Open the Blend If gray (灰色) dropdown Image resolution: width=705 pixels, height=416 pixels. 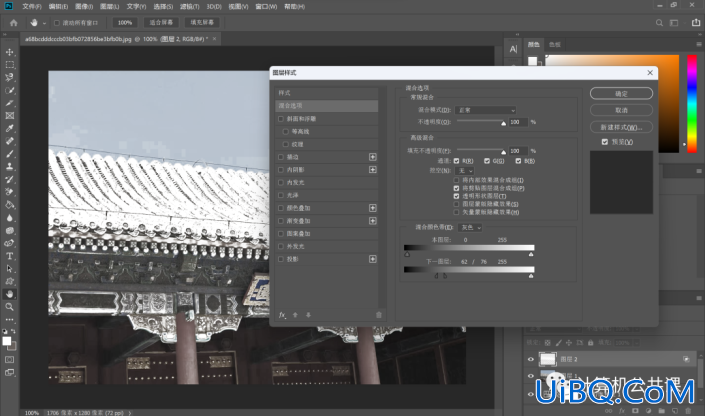coord(470,228)
